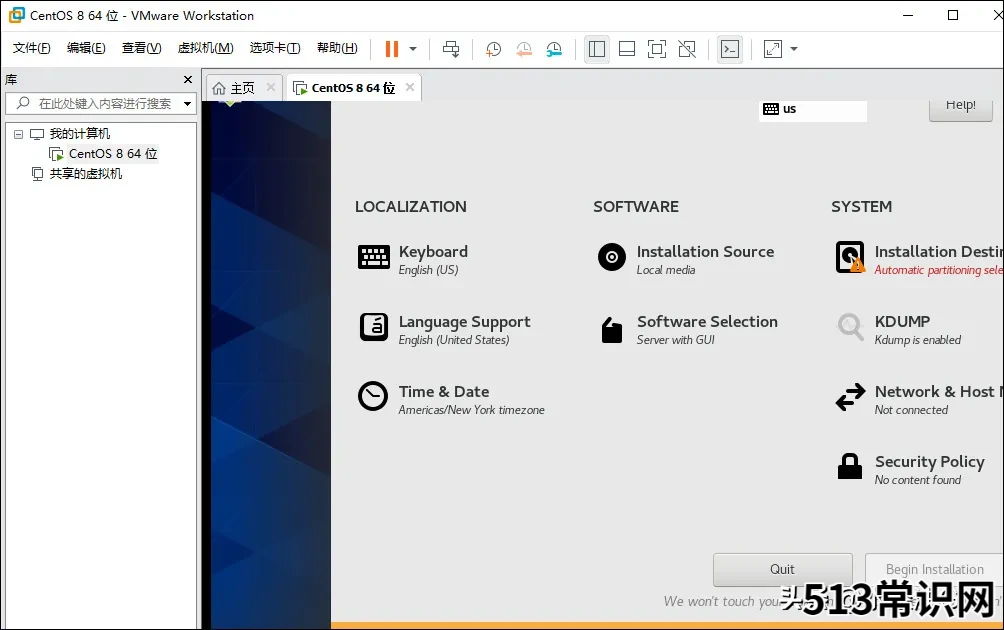This screenshot has width=1004, height=630.
Task: Open the 选项卡(T) menu
Action: pos(275,48)
